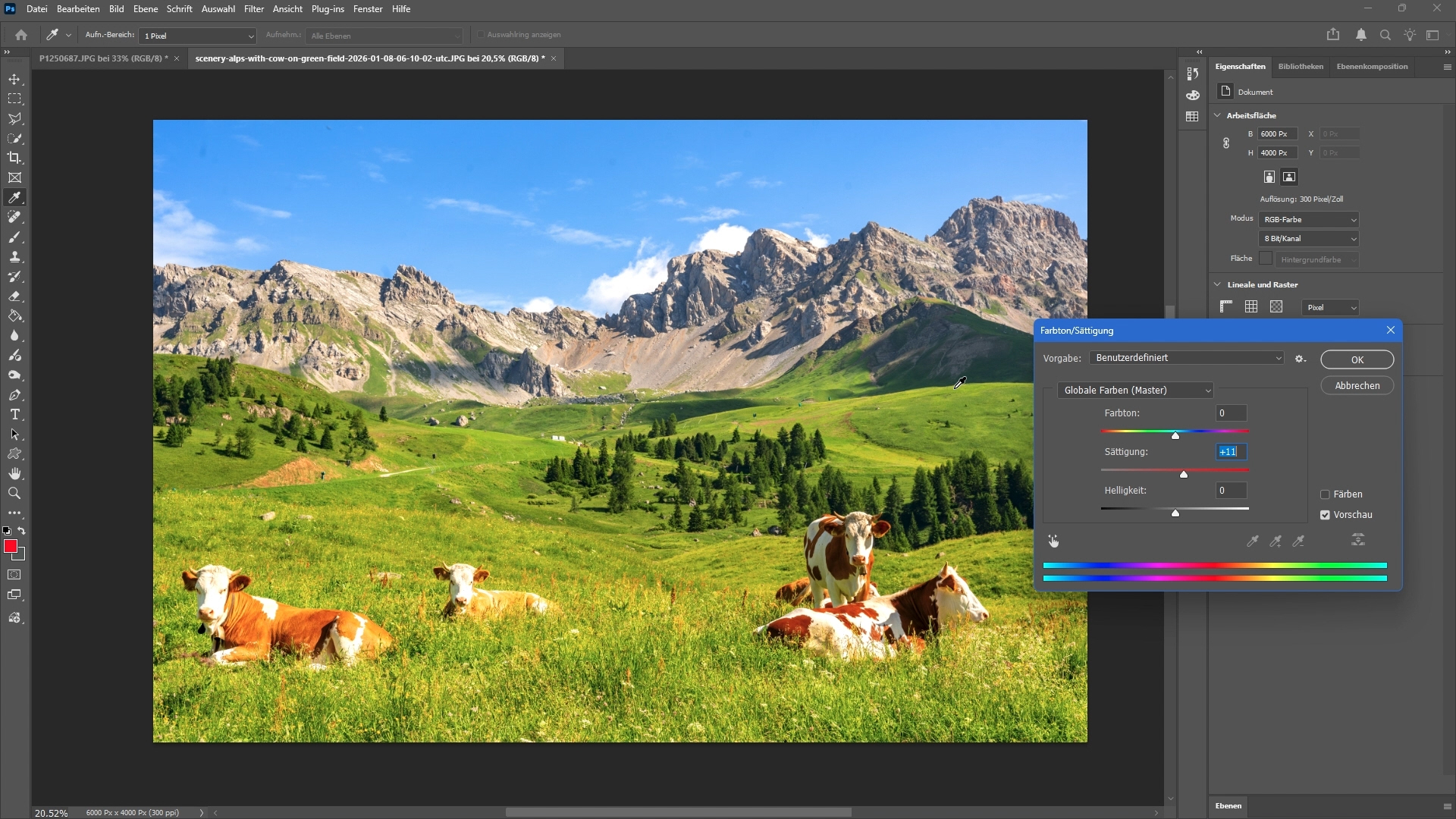1456x819 pixels.
Task: Select the Type tool
Action: (14, 415)
